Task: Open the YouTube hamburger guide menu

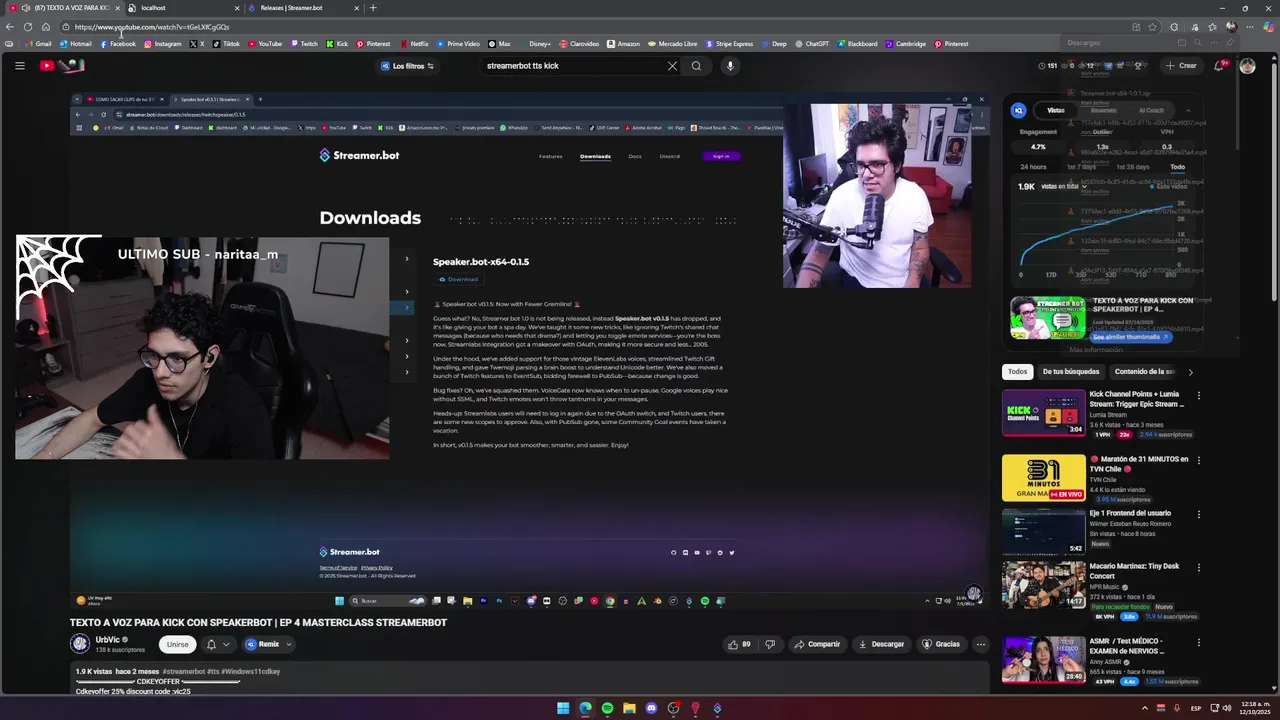Action: pos(19,66)
